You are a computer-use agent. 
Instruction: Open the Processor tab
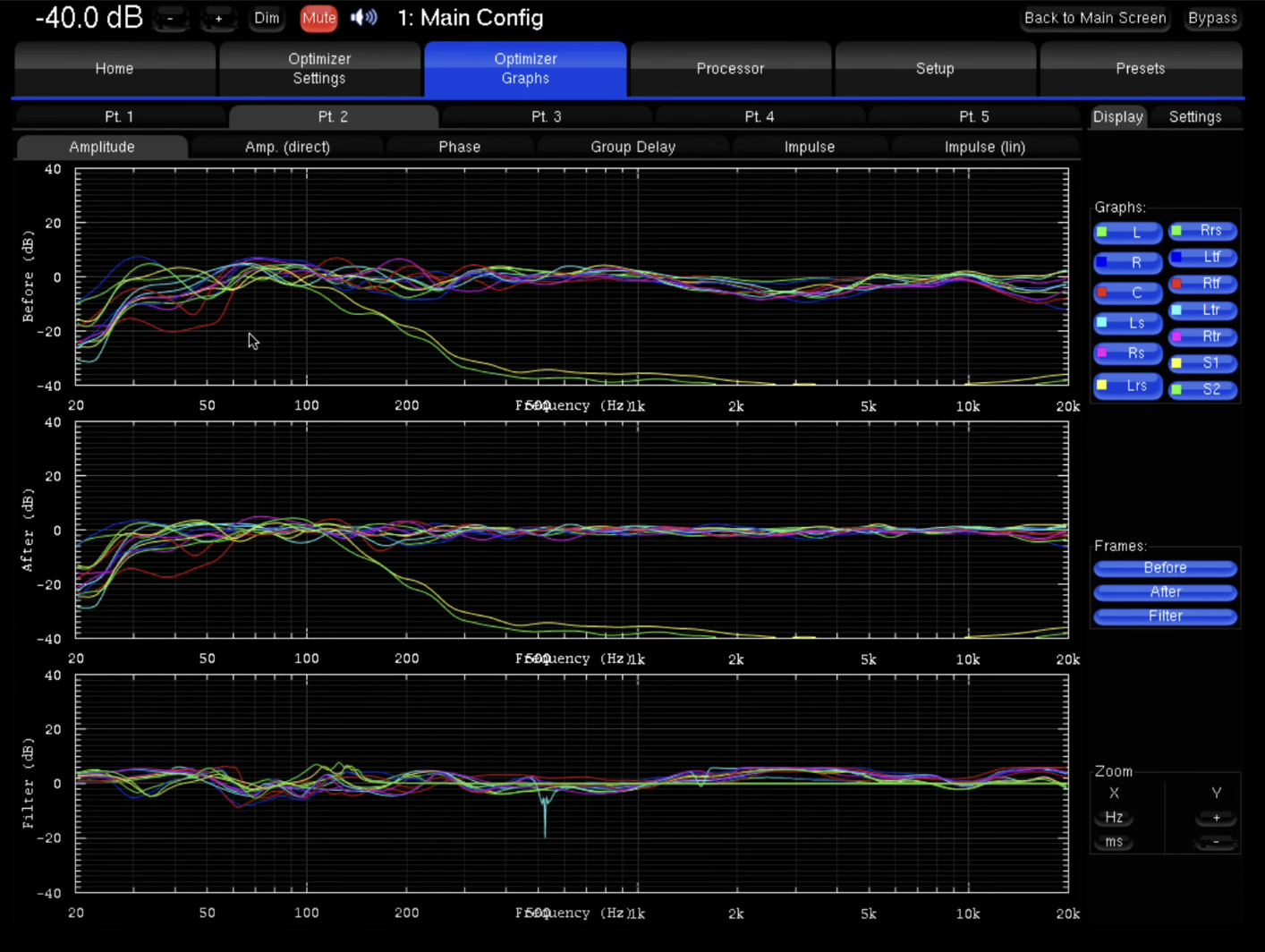pos(730,69)
